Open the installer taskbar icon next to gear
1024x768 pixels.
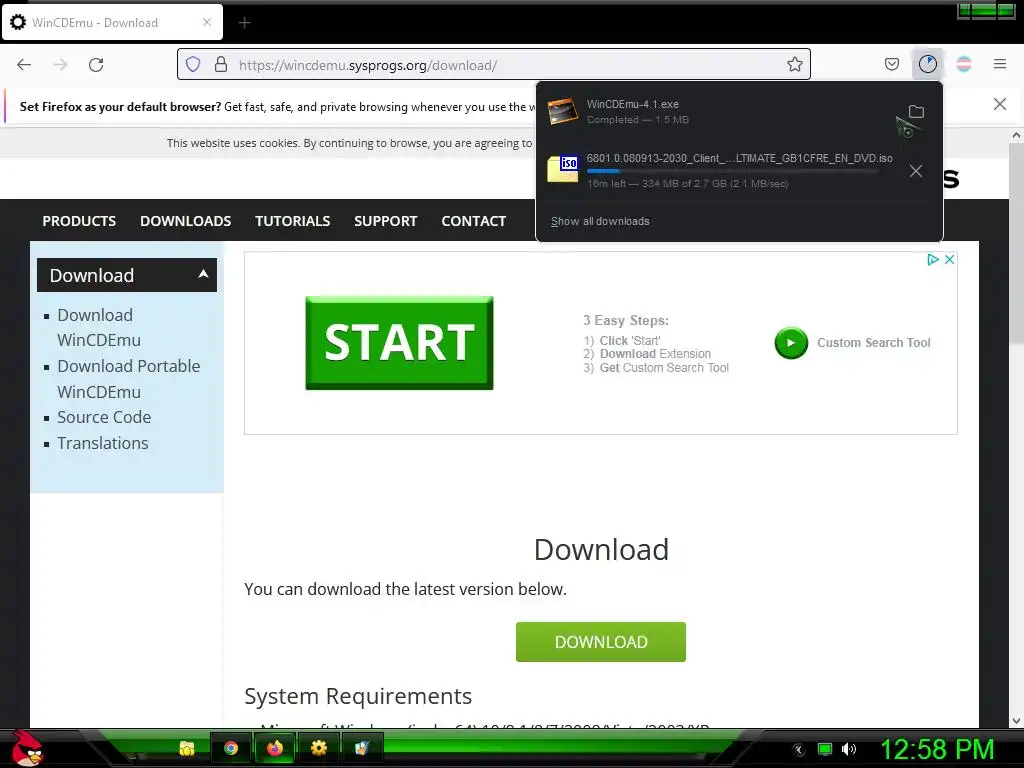[x=362, y=748]
